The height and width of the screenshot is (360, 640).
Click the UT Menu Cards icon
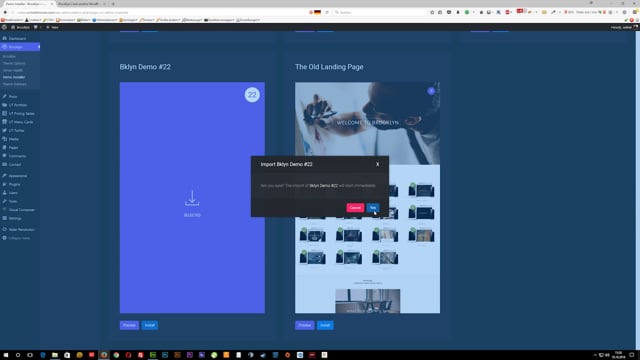click(4, 122)
